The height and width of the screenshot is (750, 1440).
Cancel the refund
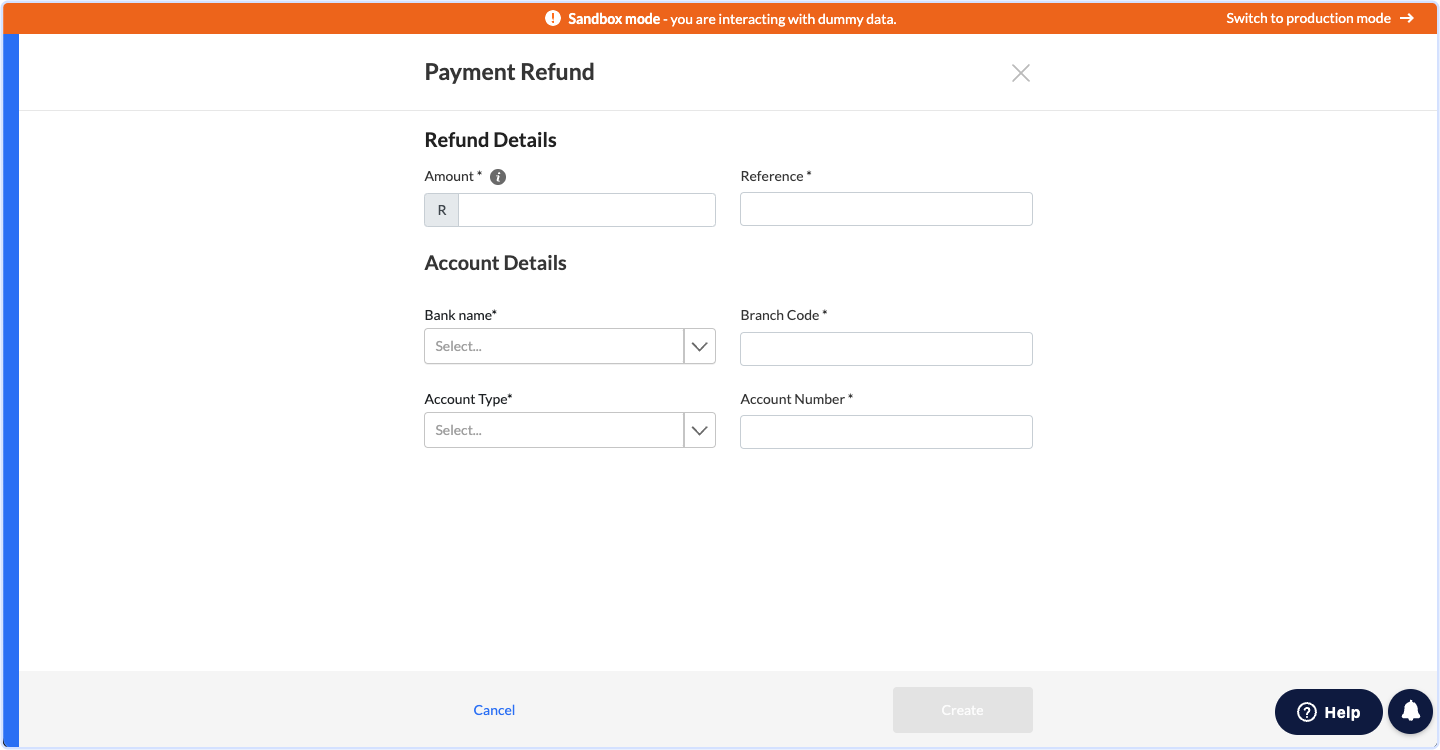[x=494, y=710]
